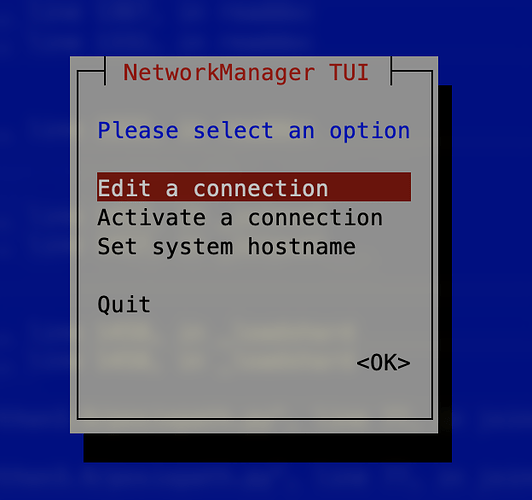Click the word "option" in the prompt

(370, 131)
